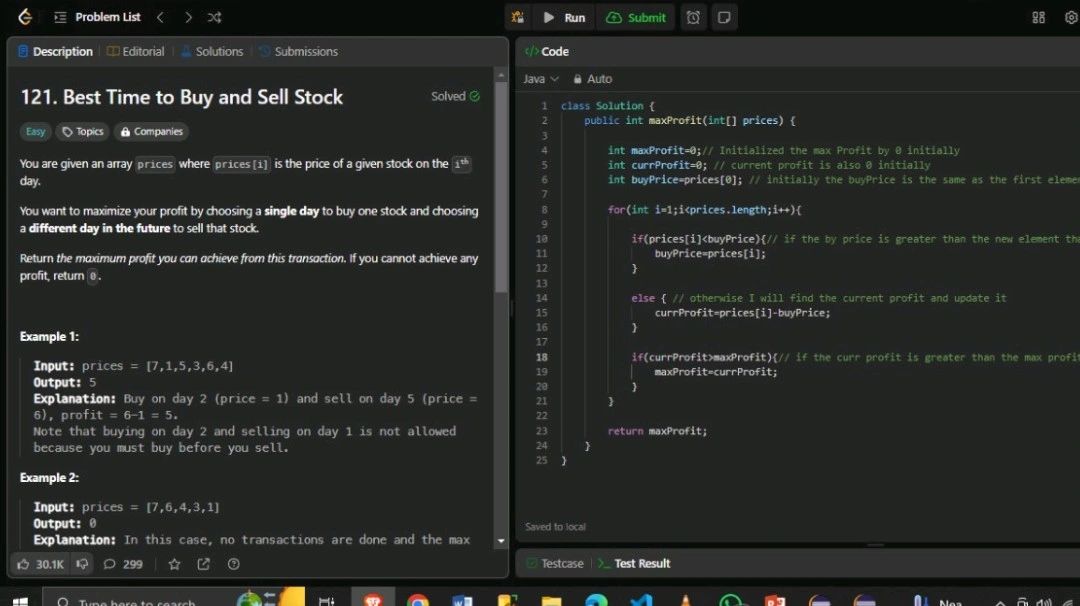This screenshot has width=1080, height=606.
Task: Add problem to favorites star
Action: (174, 564)
